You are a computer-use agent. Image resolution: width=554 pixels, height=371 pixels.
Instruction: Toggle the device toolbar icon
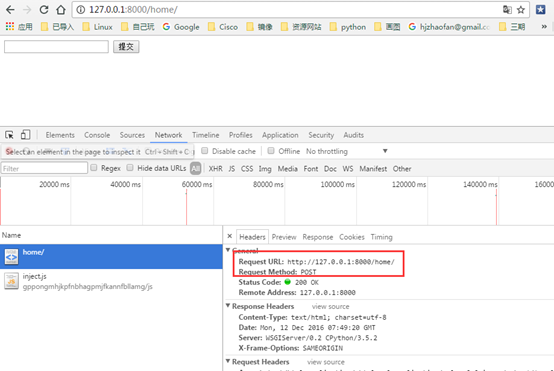point(25,135)
